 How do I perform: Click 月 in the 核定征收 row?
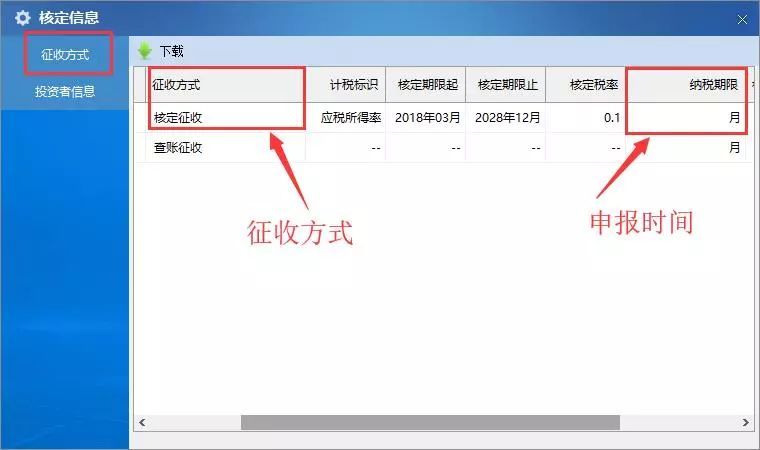[686, 117]
